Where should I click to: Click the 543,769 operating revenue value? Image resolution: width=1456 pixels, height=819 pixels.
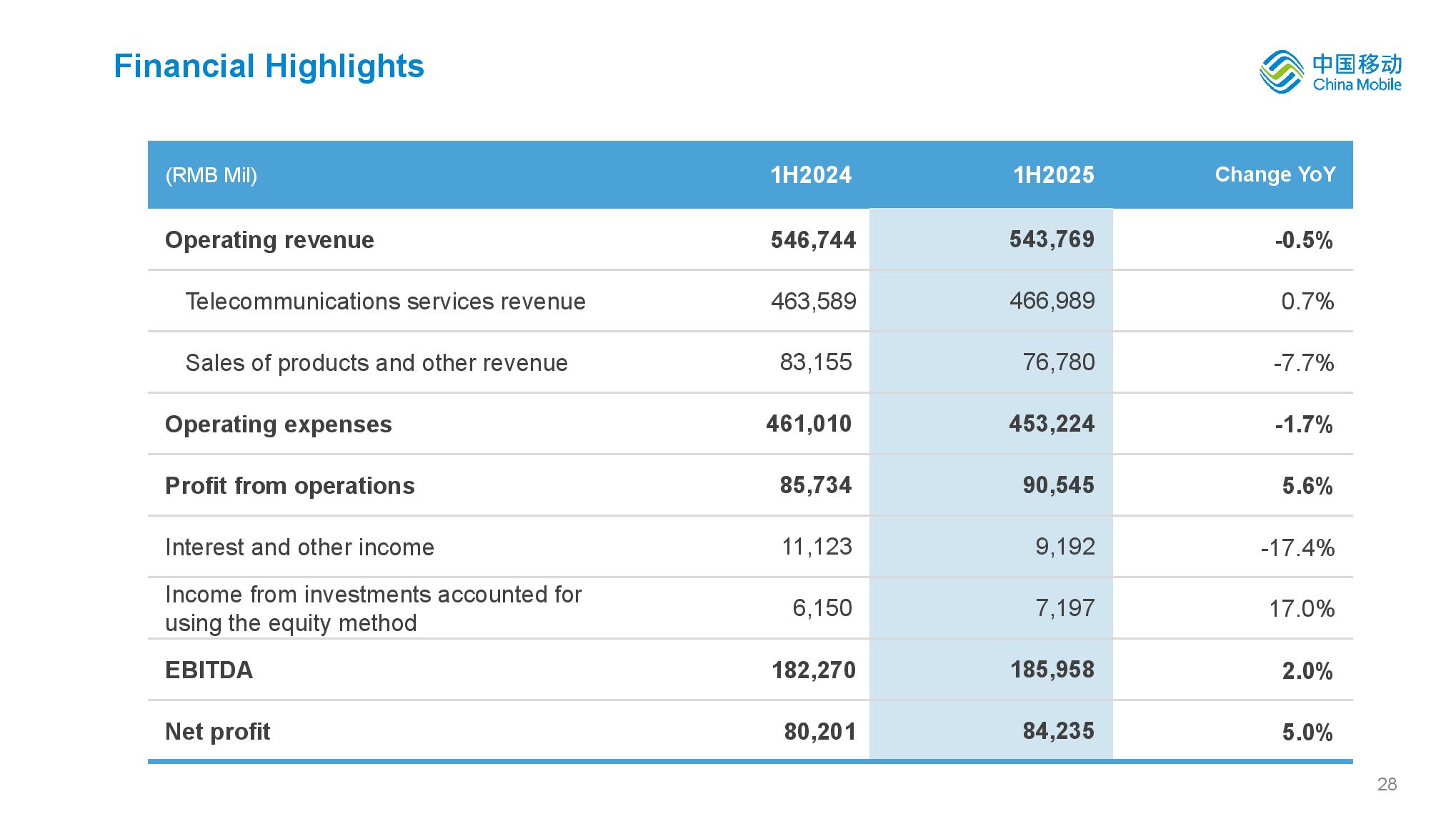(x=1051, y=239)
